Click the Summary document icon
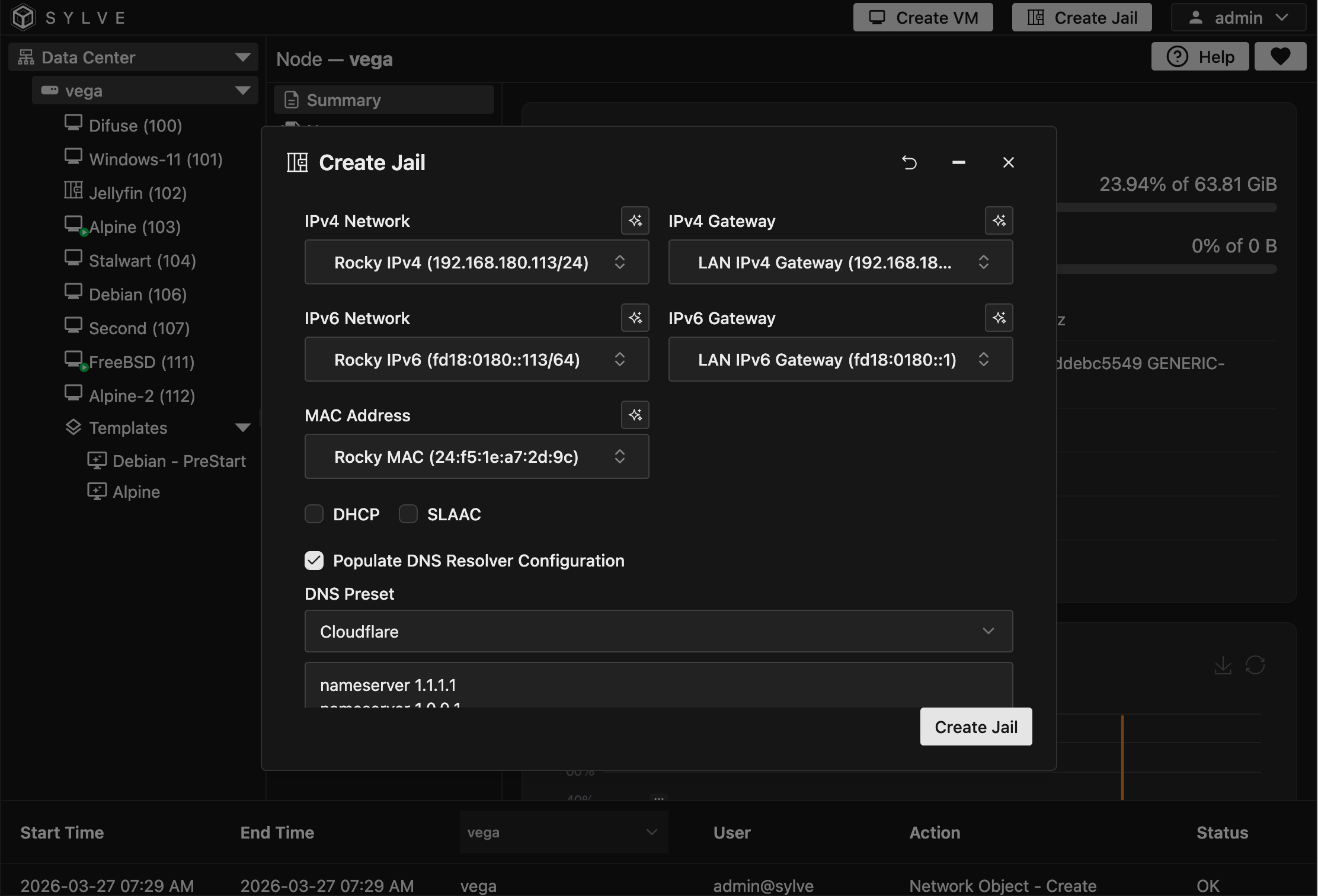This screenshot has width=1318, height=896. coord(292,100)
